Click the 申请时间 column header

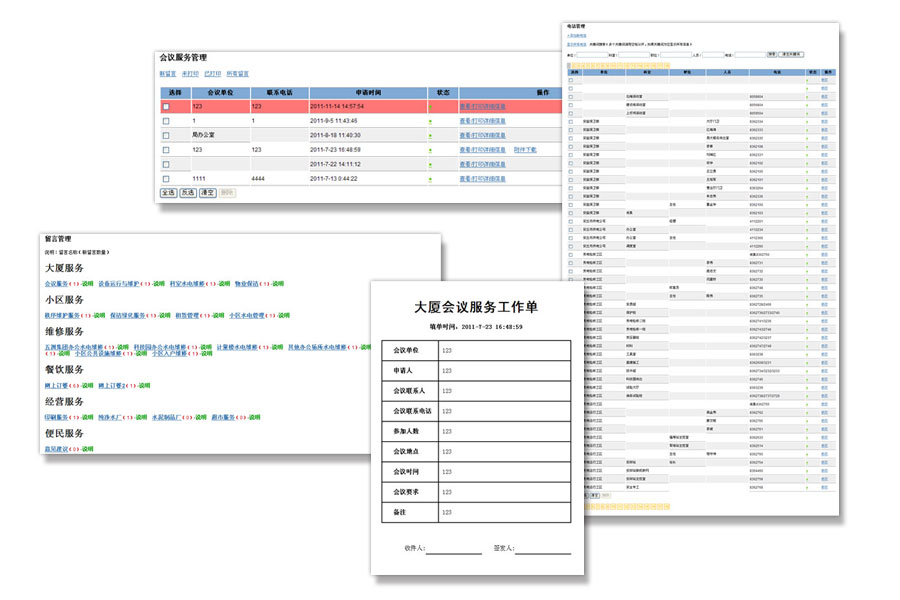(368, 92)
